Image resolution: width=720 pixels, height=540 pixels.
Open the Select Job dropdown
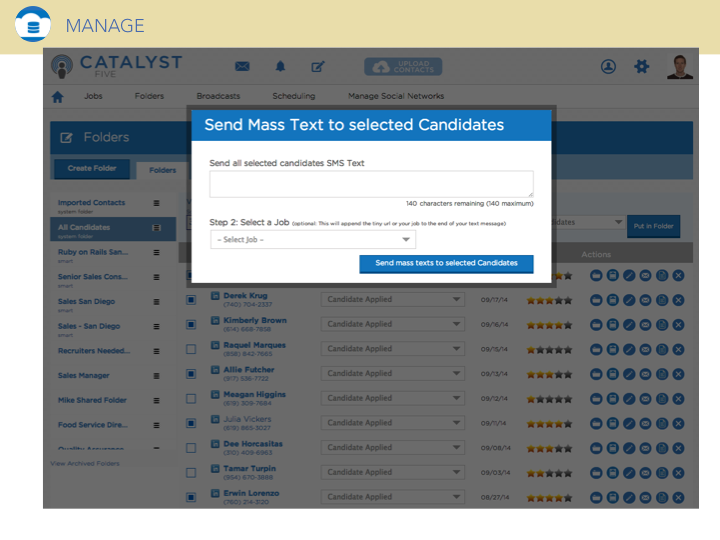[313, 240]
